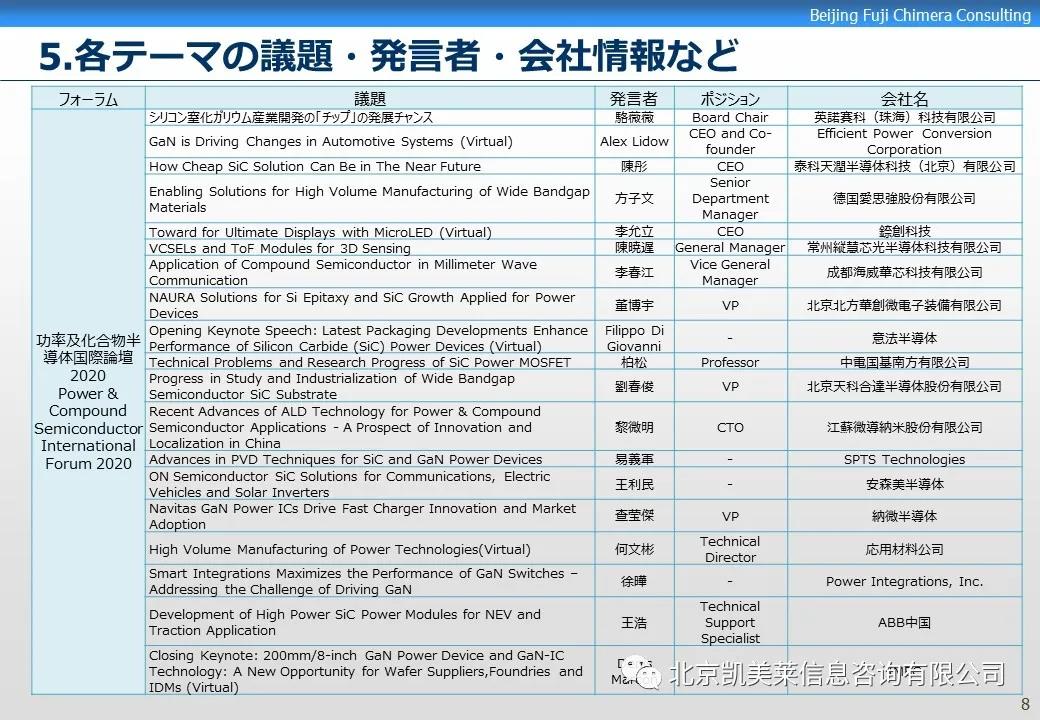Click the 'Technical Support Specialist' position cell
1040x720 pixels.
point(730,622)
